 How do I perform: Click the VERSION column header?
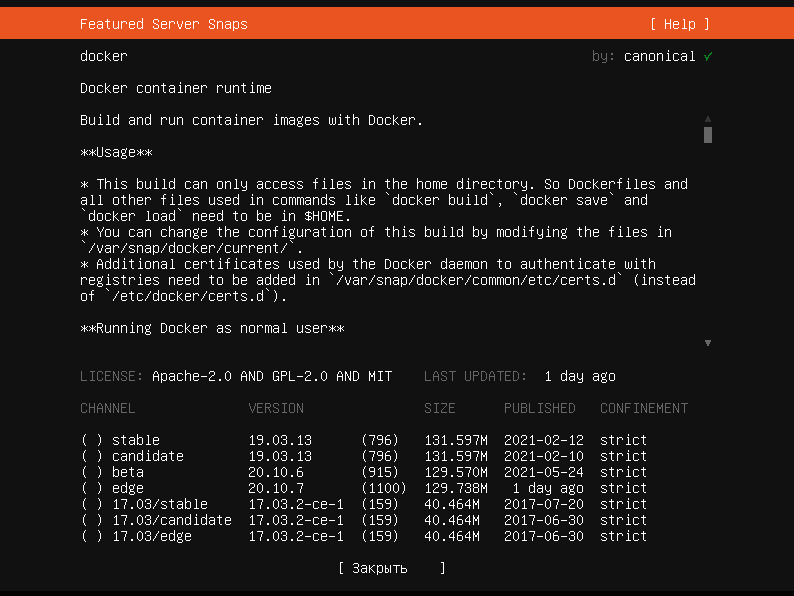point(276,408)
